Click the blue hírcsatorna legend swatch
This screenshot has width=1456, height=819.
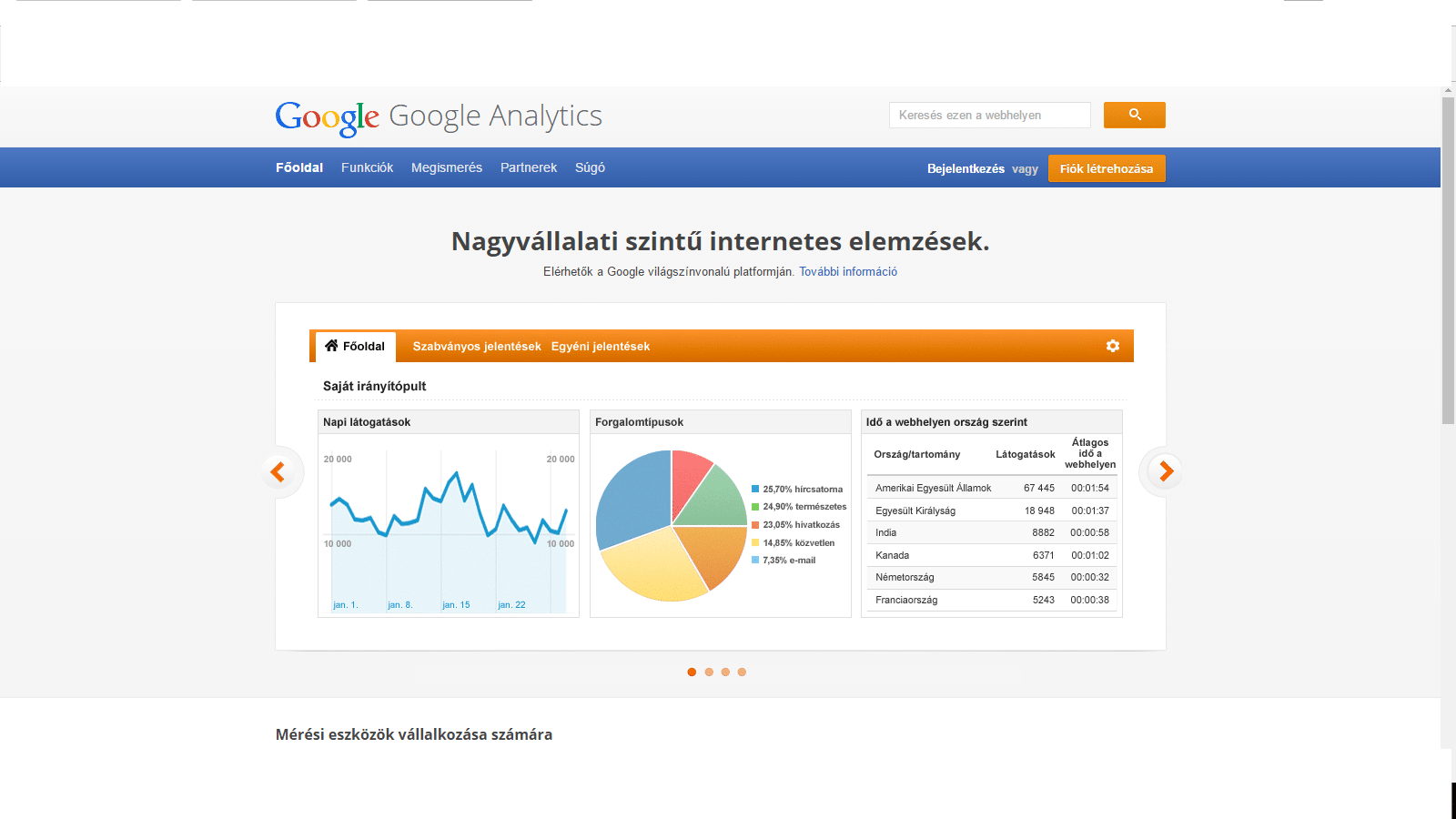(755, 489)
